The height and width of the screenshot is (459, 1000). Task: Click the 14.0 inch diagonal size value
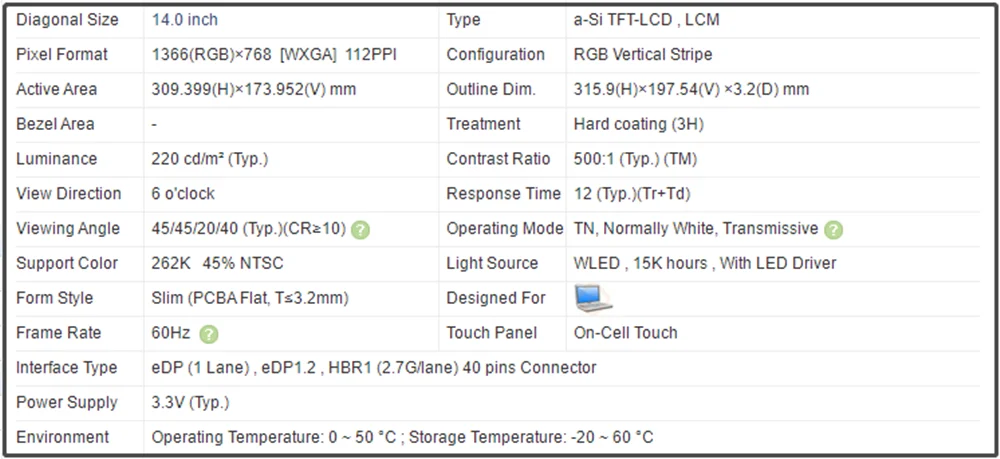tap(185, 20)
